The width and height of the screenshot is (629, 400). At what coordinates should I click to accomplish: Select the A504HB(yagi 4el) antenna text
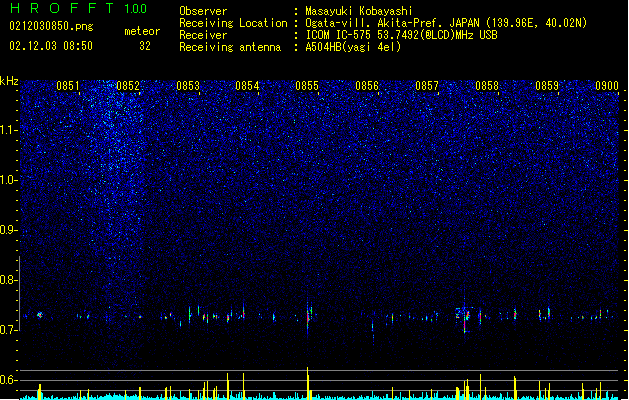pos(353,47)
